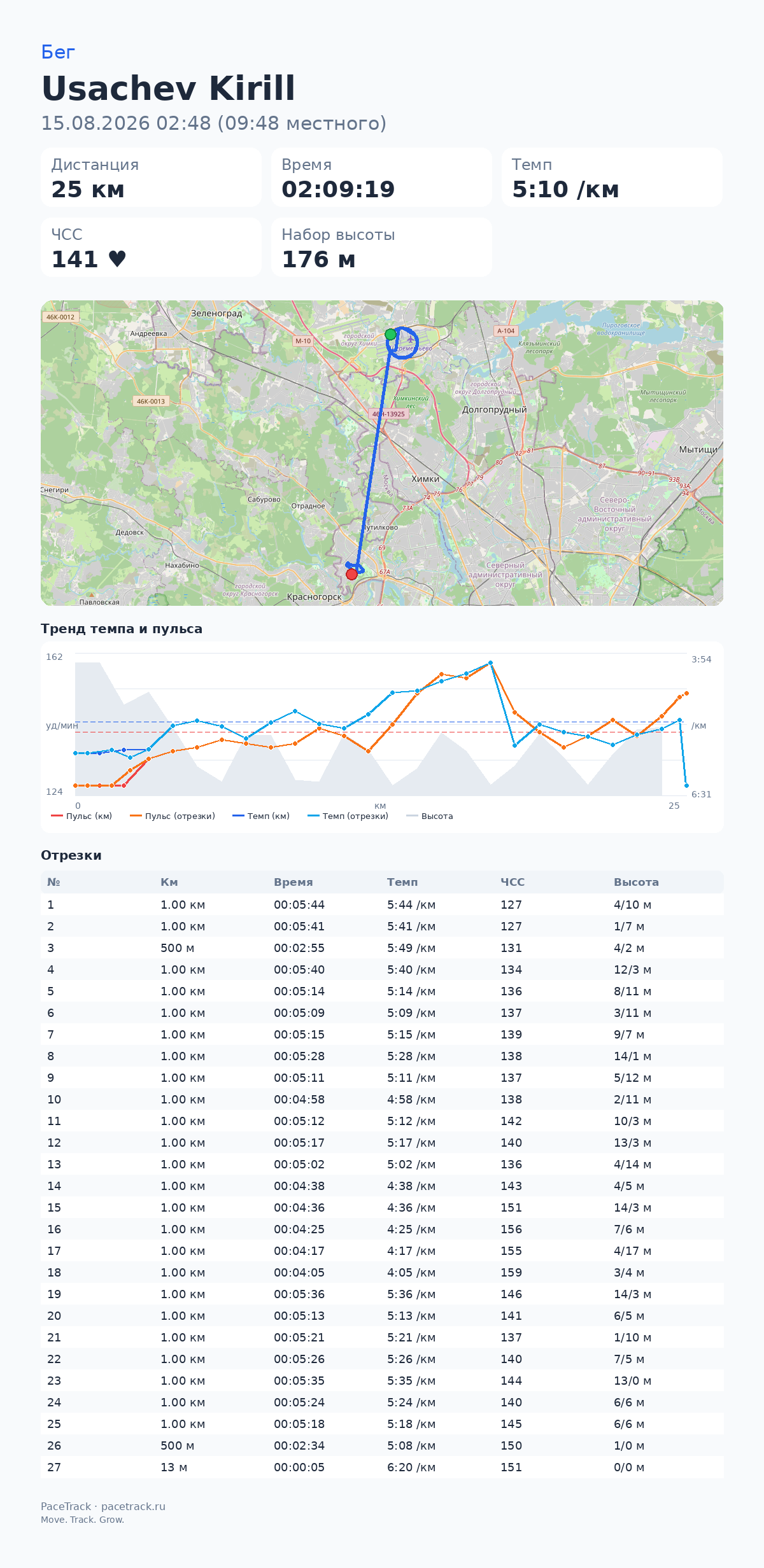The width and height of the screenshot is (764, 1568).
Task: Select pace 6:20 /км in row 27
Action: [x=411, y=1467]
